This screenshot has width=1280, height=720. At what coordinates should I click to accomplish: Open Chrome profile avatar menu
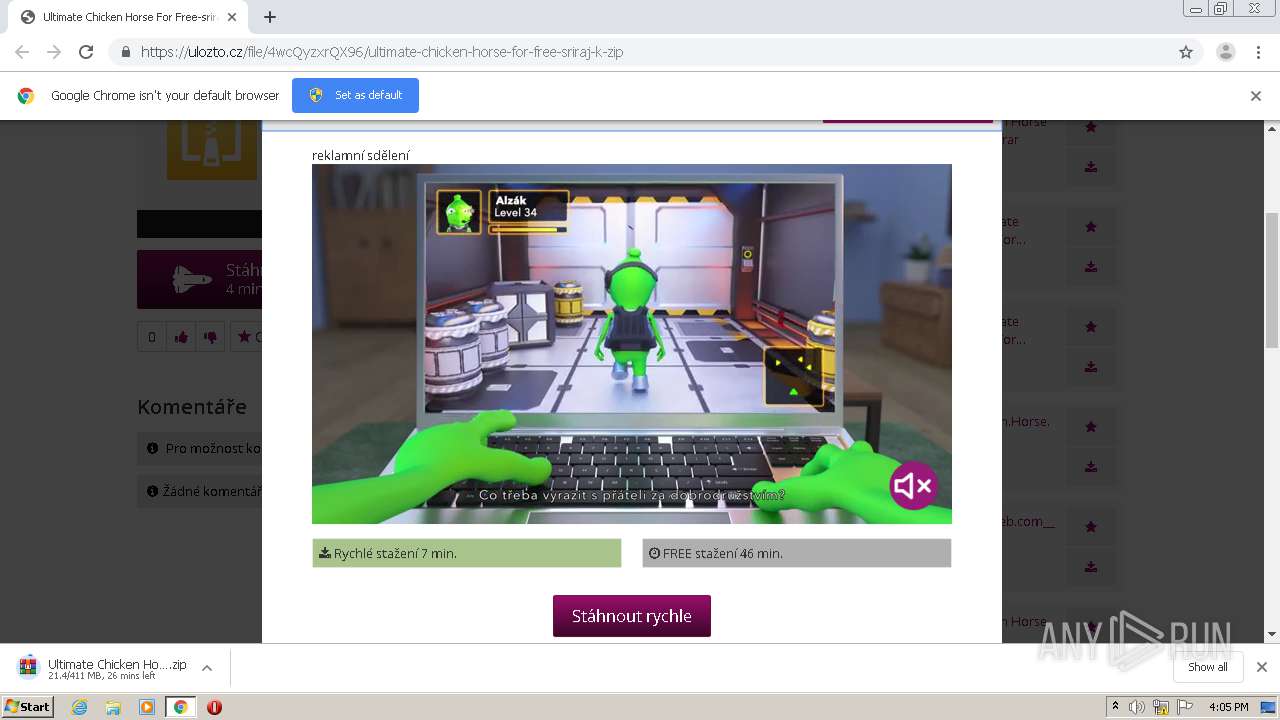click(1226, 52)
